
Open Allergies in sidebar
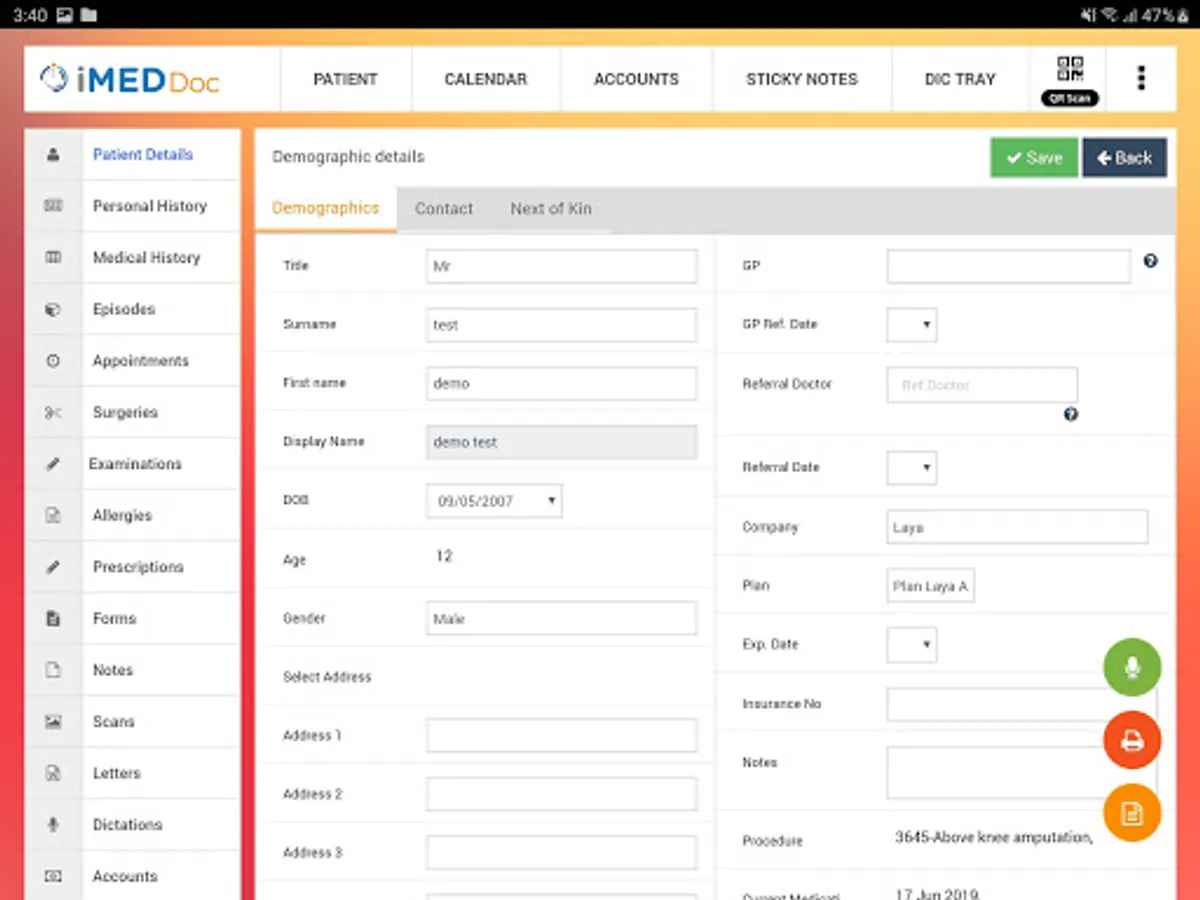coord(122,516)
